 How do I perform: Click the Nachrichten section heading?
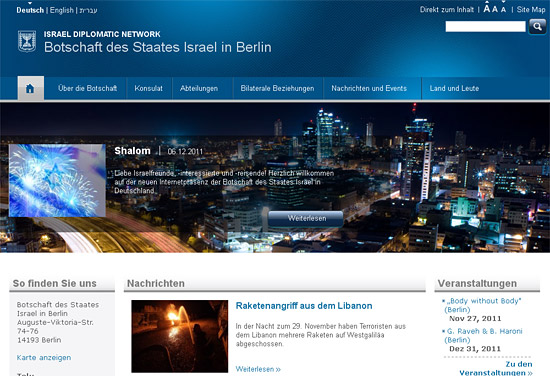coord(156,283)
